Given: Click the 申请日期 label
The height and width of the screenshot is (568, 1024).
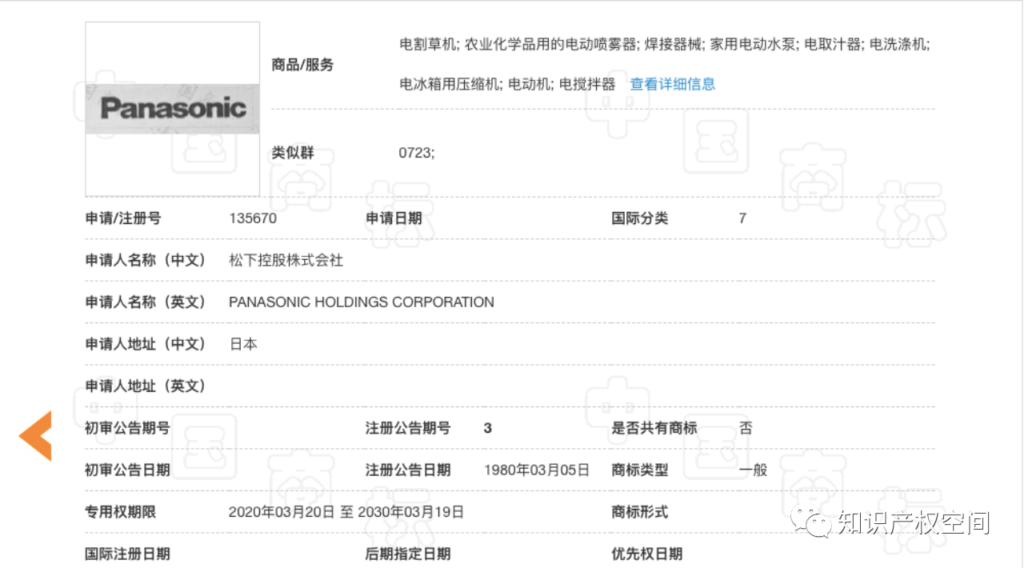Looking at the screenshot, I should click(x=394, y=218).
